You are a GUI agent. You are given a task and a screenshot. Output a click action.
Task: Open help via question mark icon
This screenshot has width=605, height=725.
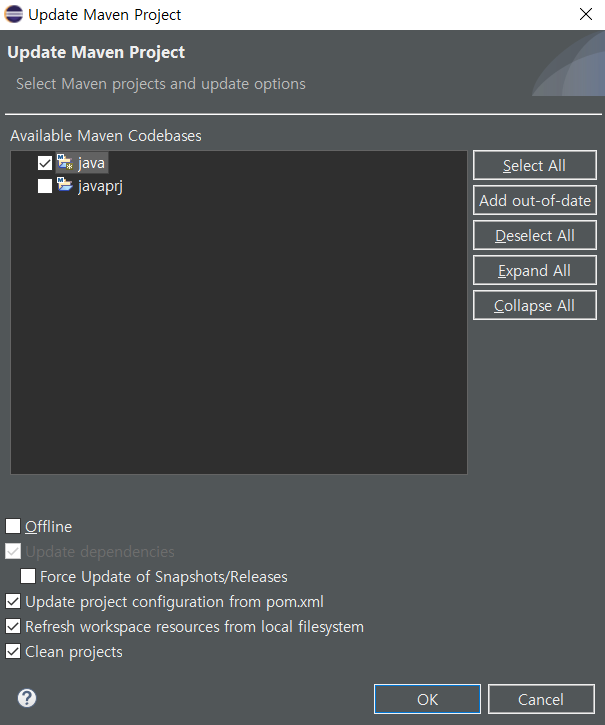27,698
